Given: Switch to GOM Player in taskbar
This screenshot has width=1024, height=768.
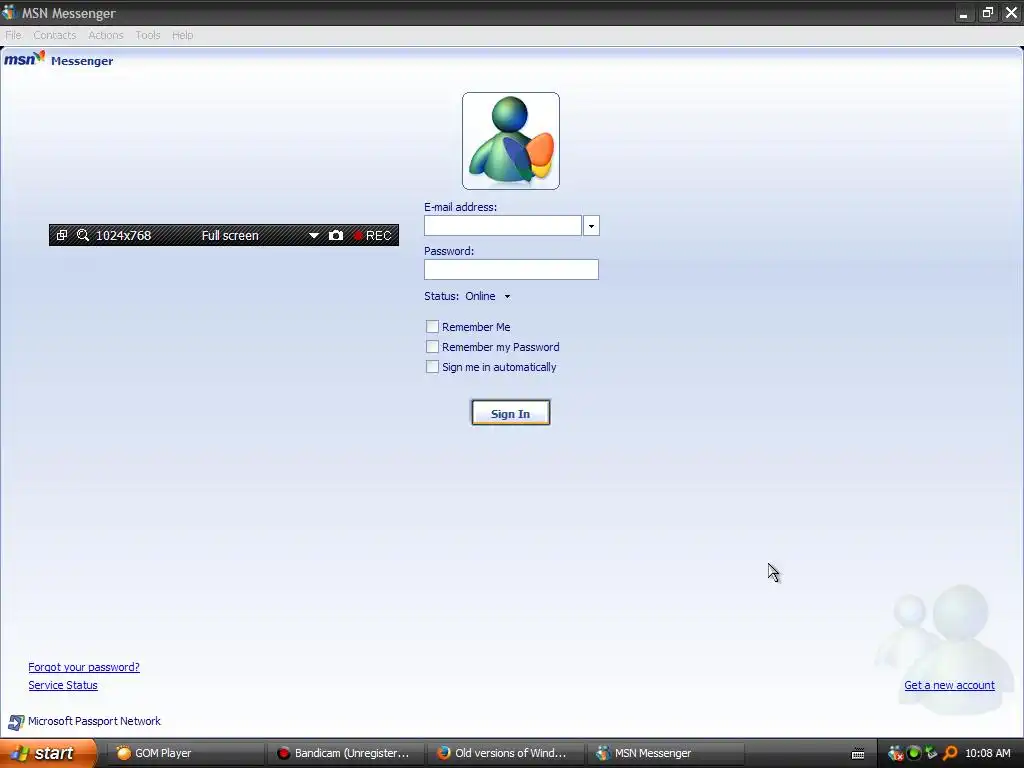Looking at the screenshot, I should click(185, 753).
